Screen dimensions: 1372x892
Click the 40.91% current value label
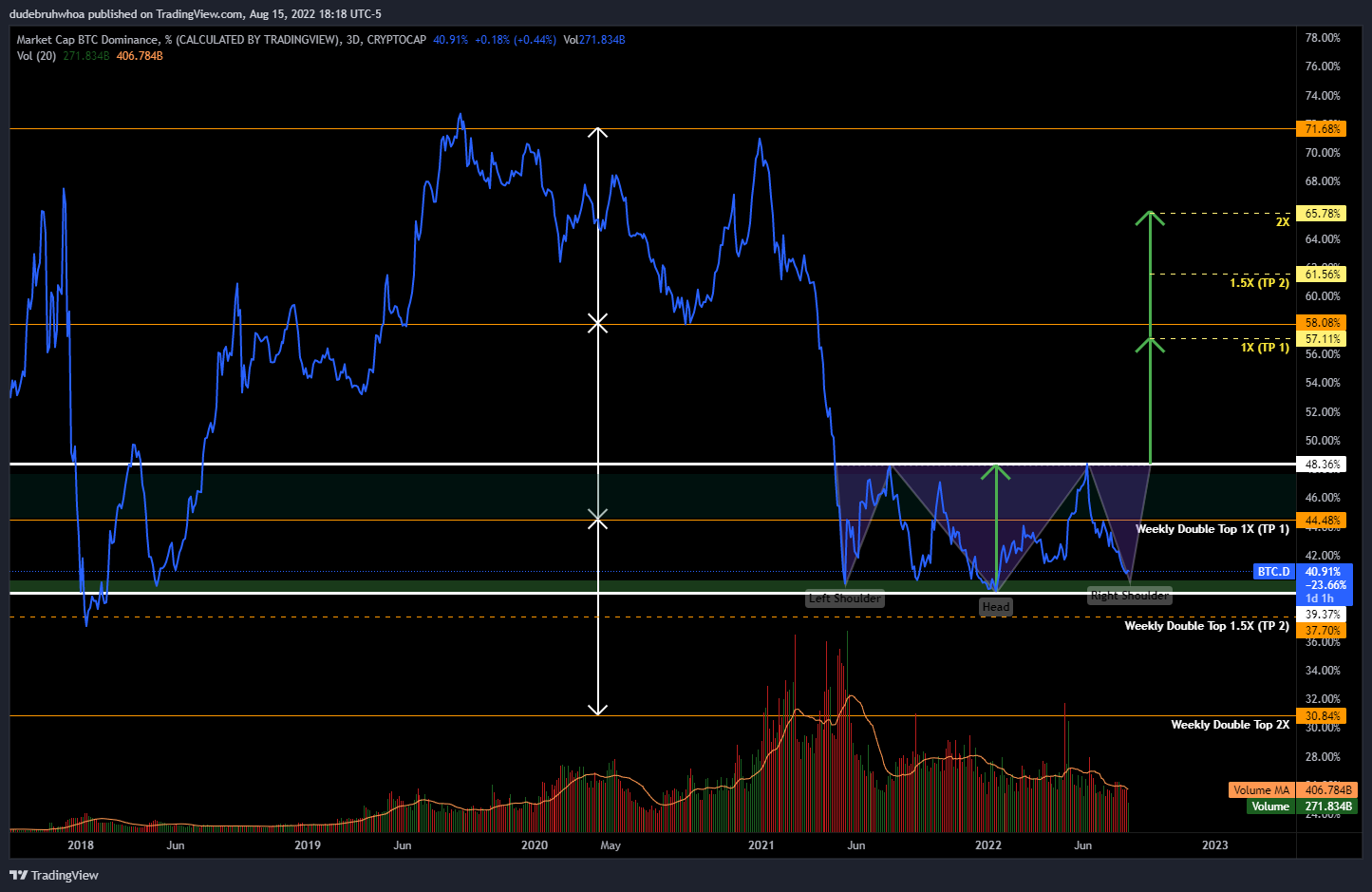point(1323,572)
